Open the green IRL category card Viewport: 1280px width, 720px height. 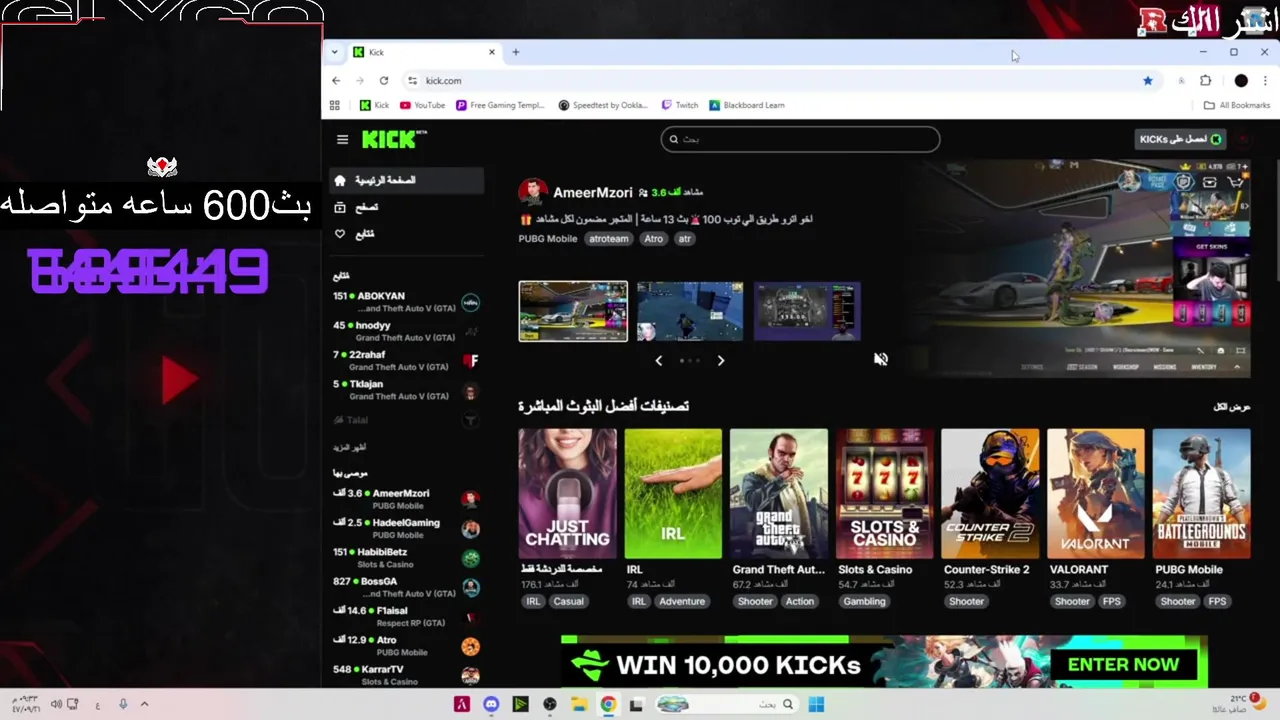tap(673, 494)
